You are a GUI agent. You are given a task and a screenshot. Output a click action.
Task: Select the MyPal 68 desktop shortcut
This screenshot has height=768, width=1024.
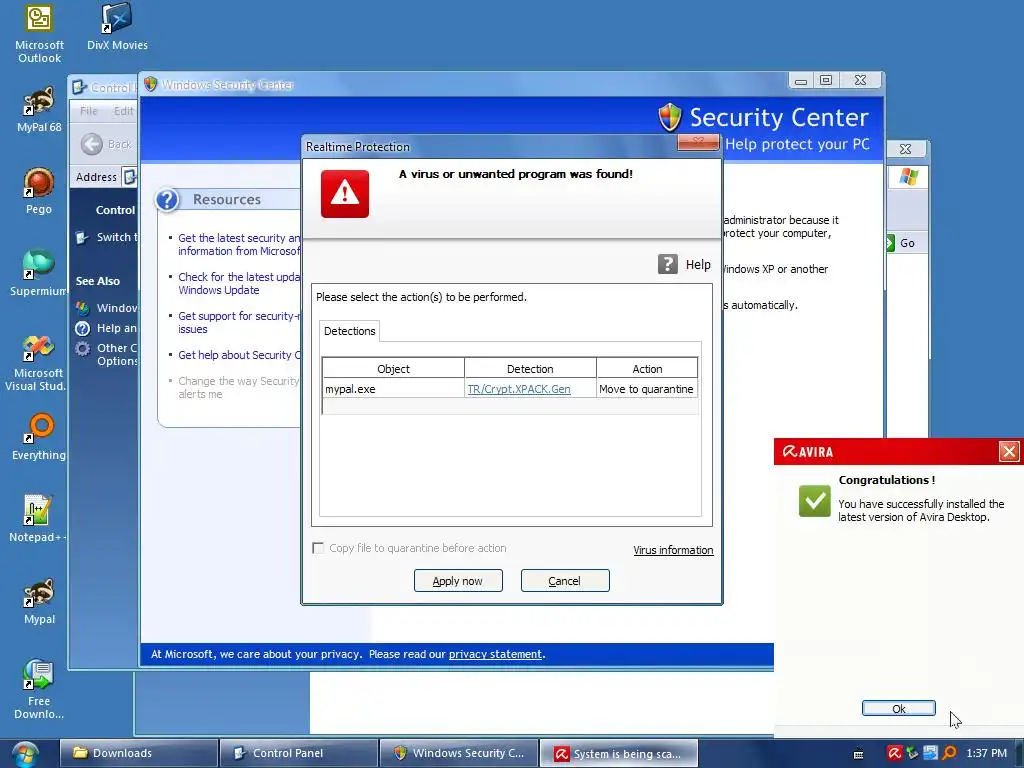coord(39,110)
